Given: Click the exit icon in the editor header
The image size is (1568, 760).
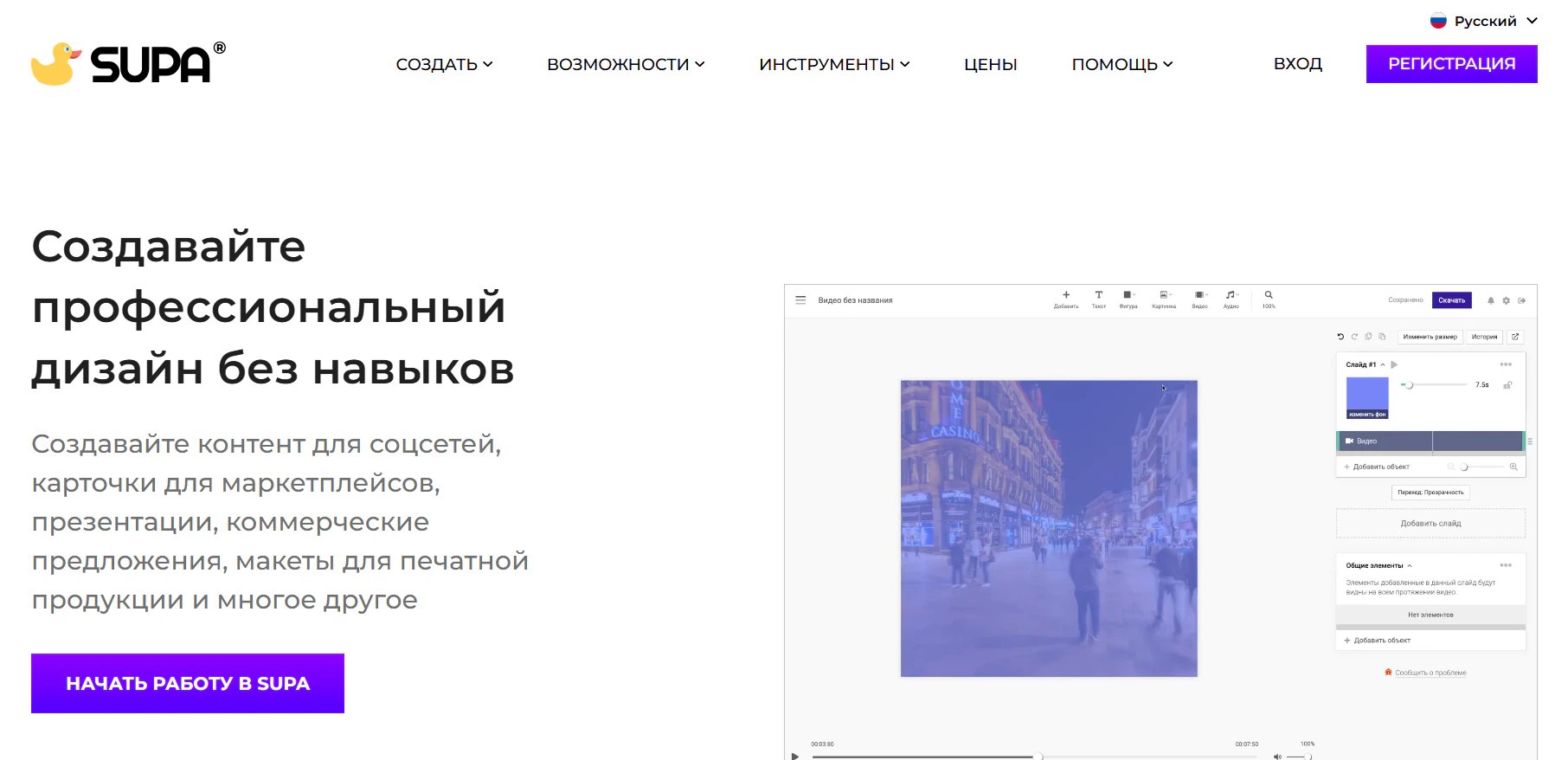Looking at the screenshot, I should pos(1522,301).
